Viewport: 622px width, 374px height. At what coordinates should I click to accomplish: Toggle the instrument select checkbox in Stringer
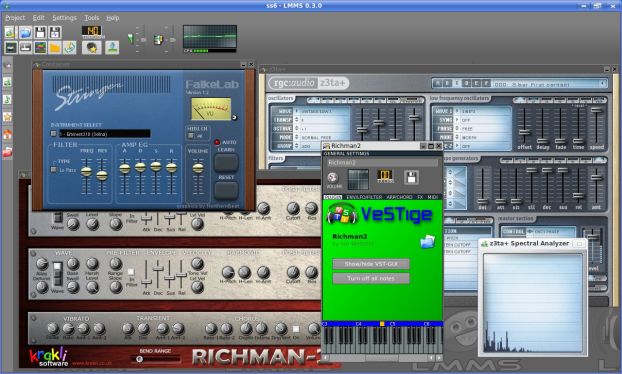click(x=54, y=134)
